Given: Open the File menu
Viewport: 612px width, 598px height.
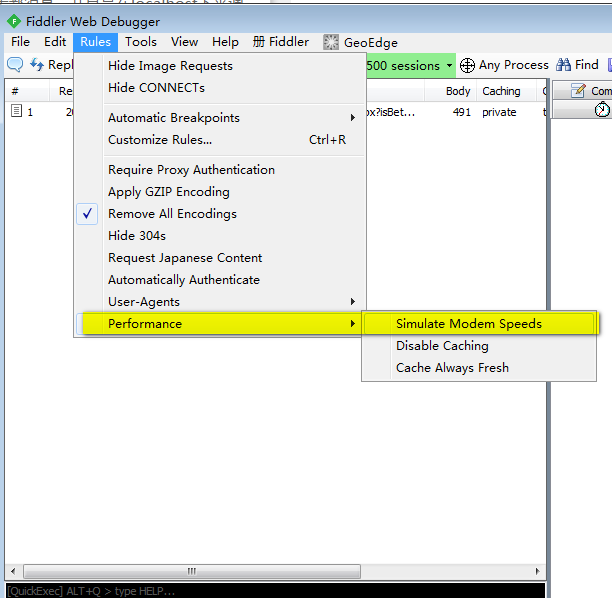Looking at the screenshot, I should (20, 42).
